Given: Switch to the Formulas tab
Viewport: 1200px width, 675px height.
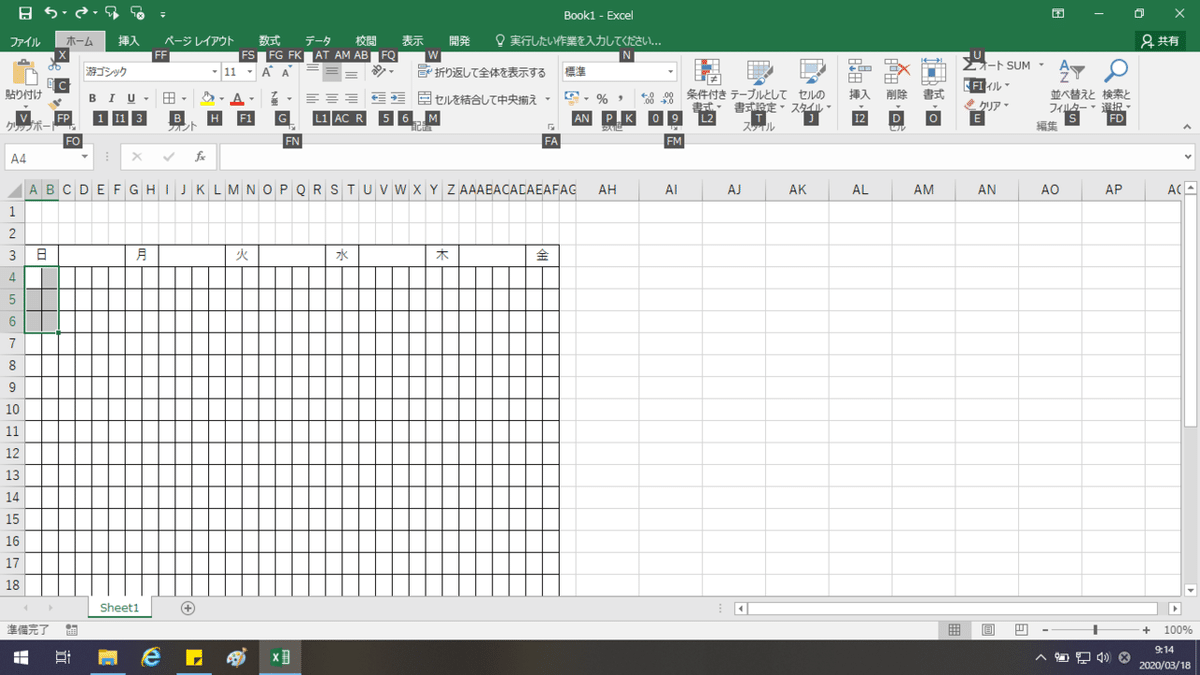Looking at the screenshot, I should click(270, 42).
